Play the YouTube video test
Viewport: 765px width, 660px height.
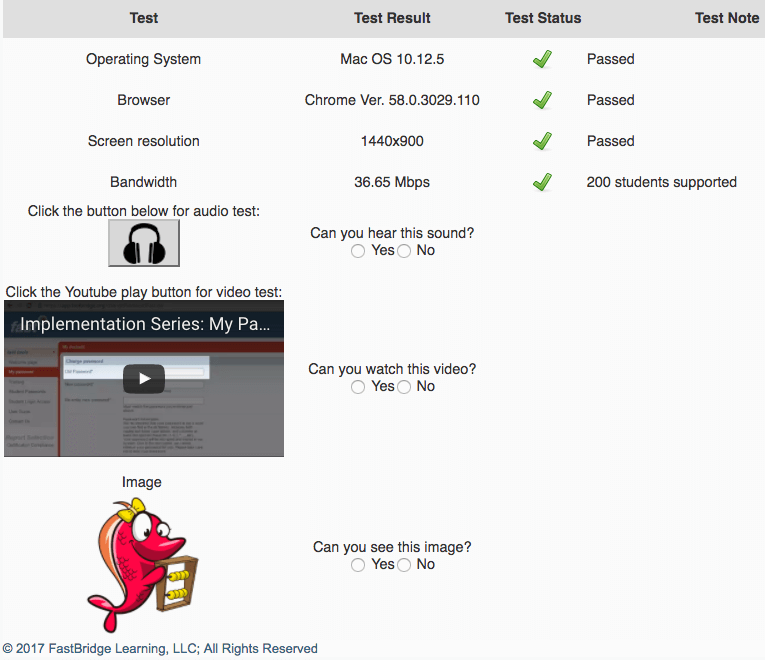(144, 378)
